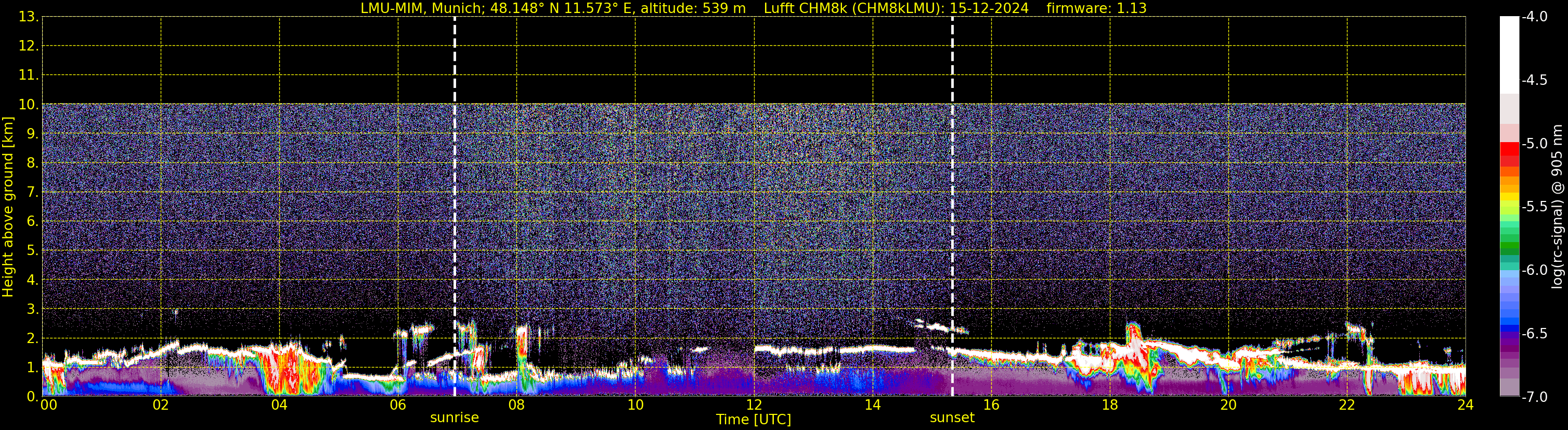Click the '00' time tick label

pyautogui.click(x=49, y=405)
